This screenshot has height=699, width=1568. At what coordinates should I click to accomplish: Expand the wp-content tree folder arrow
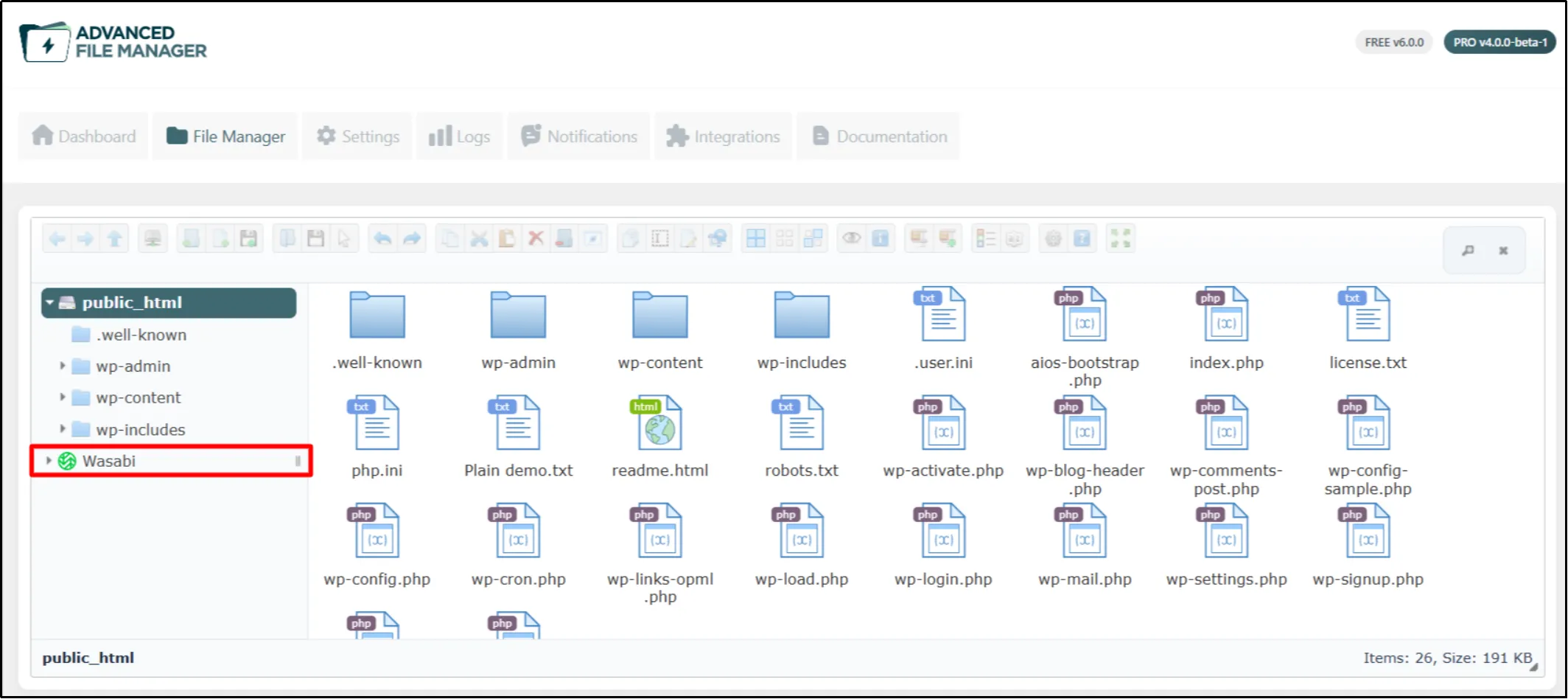click(x=63, y=397)
